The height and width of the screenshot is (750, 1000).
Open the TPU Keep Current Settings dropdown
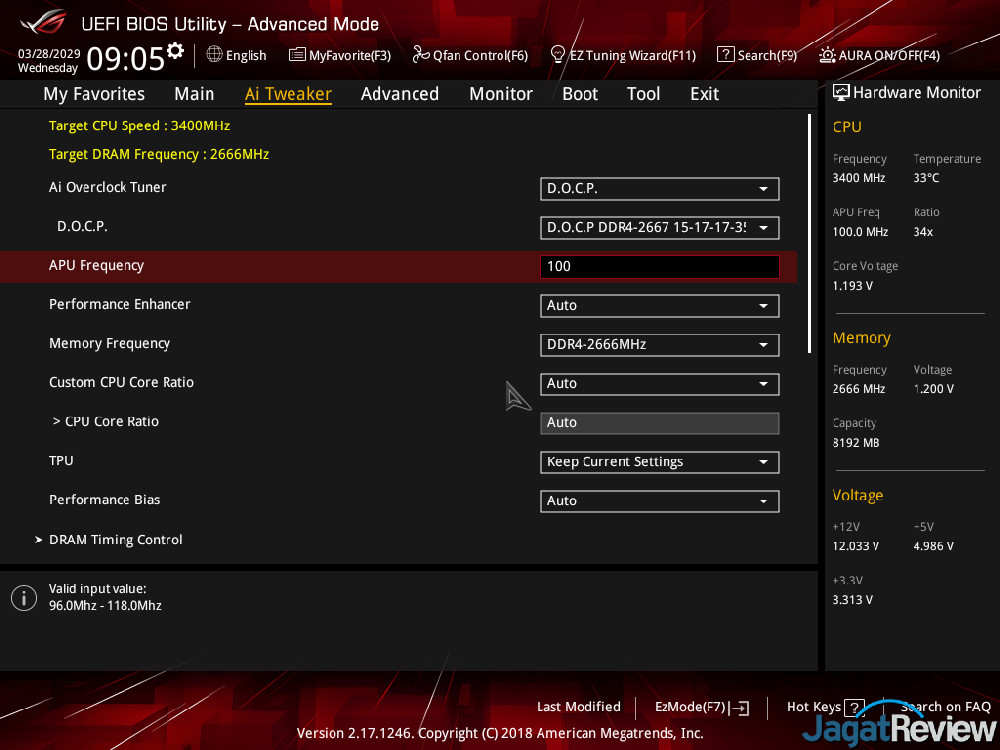(x=659, y=462)
